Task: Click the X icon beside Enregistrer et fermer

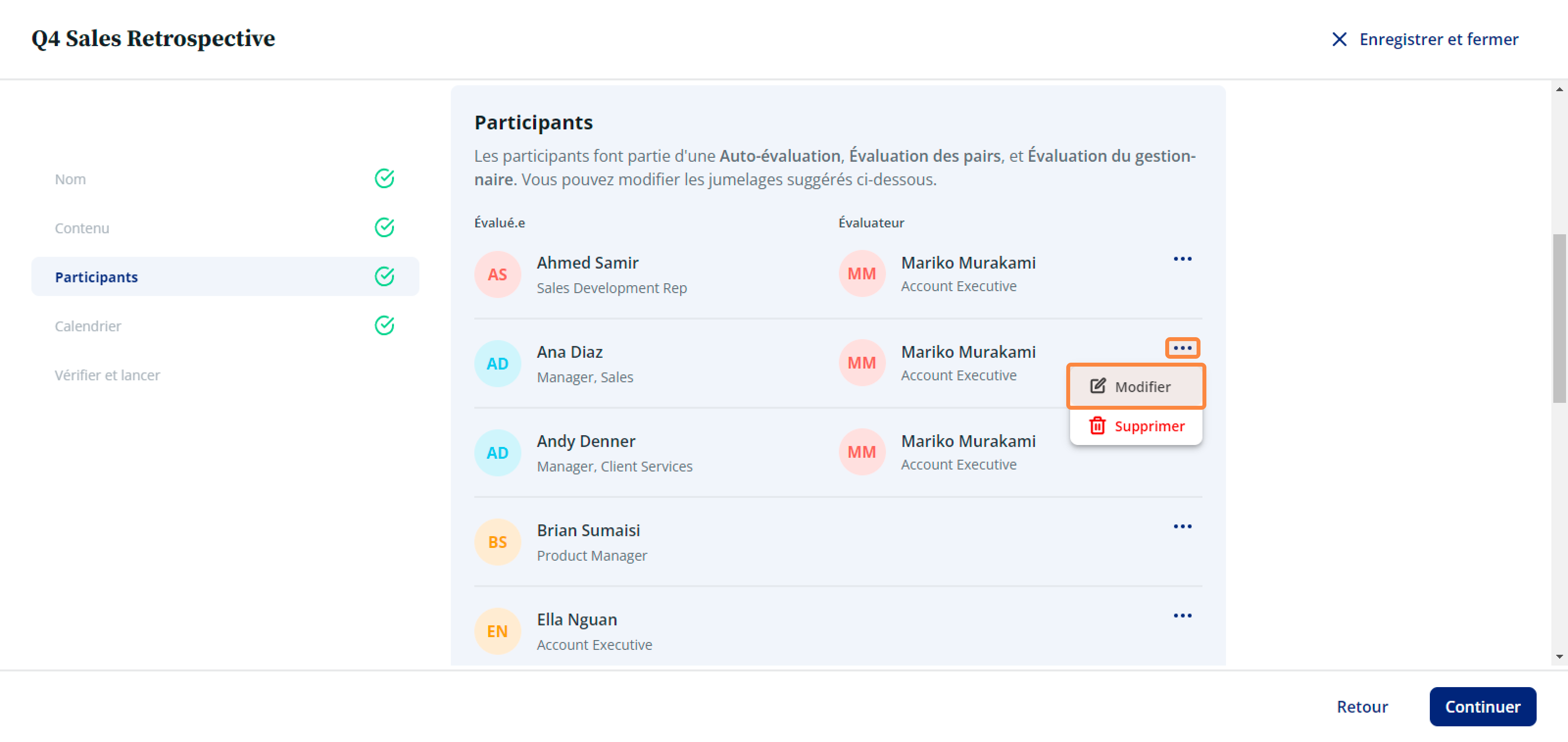Action: [1339, 40]
